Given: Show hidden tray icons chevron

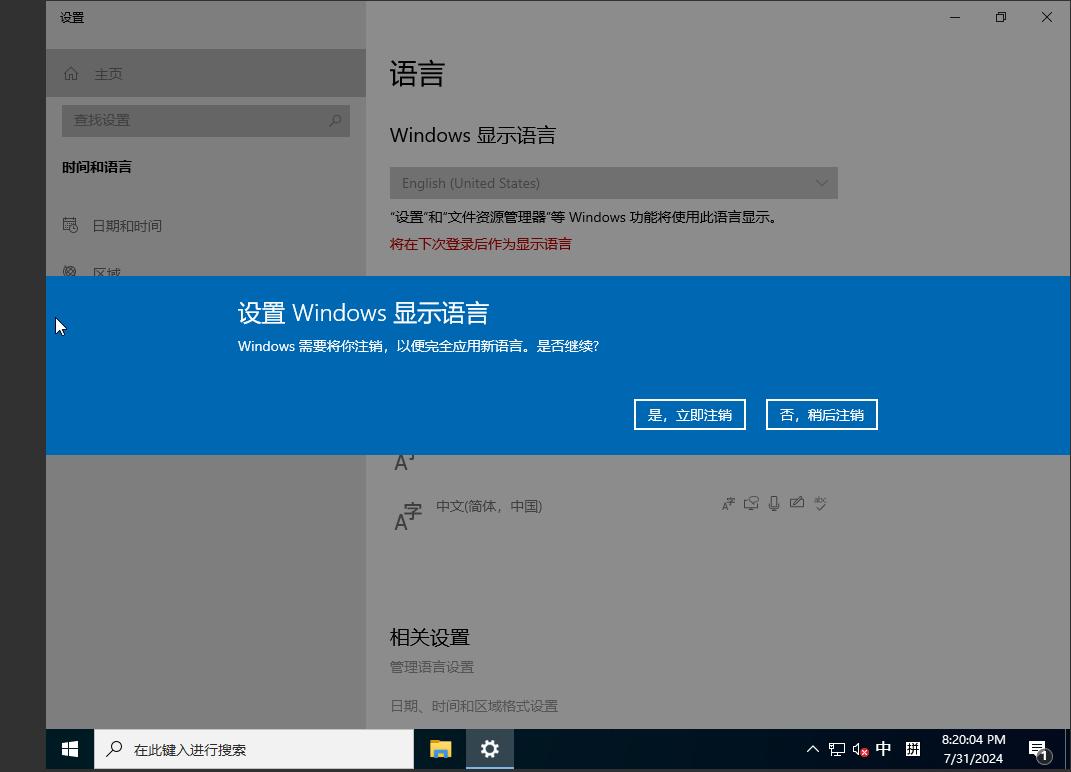Looking at the screenshot, I should (x=813, y=749).
